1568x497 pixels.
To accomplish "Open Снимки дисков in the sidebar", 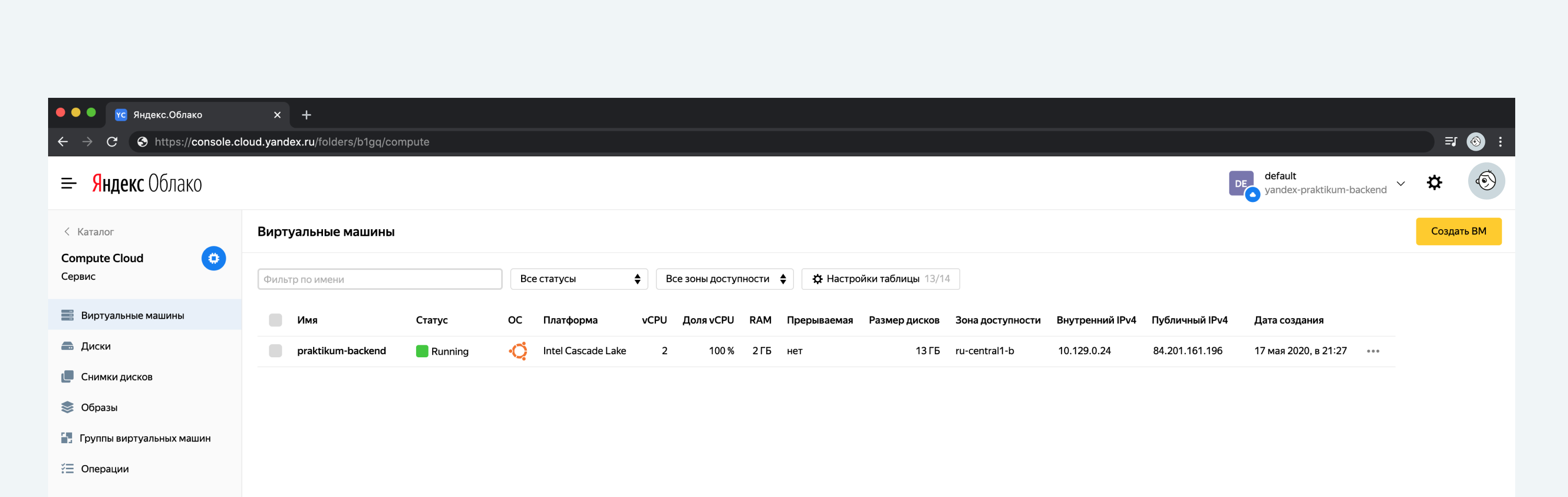I will click(x=145, y=377).
